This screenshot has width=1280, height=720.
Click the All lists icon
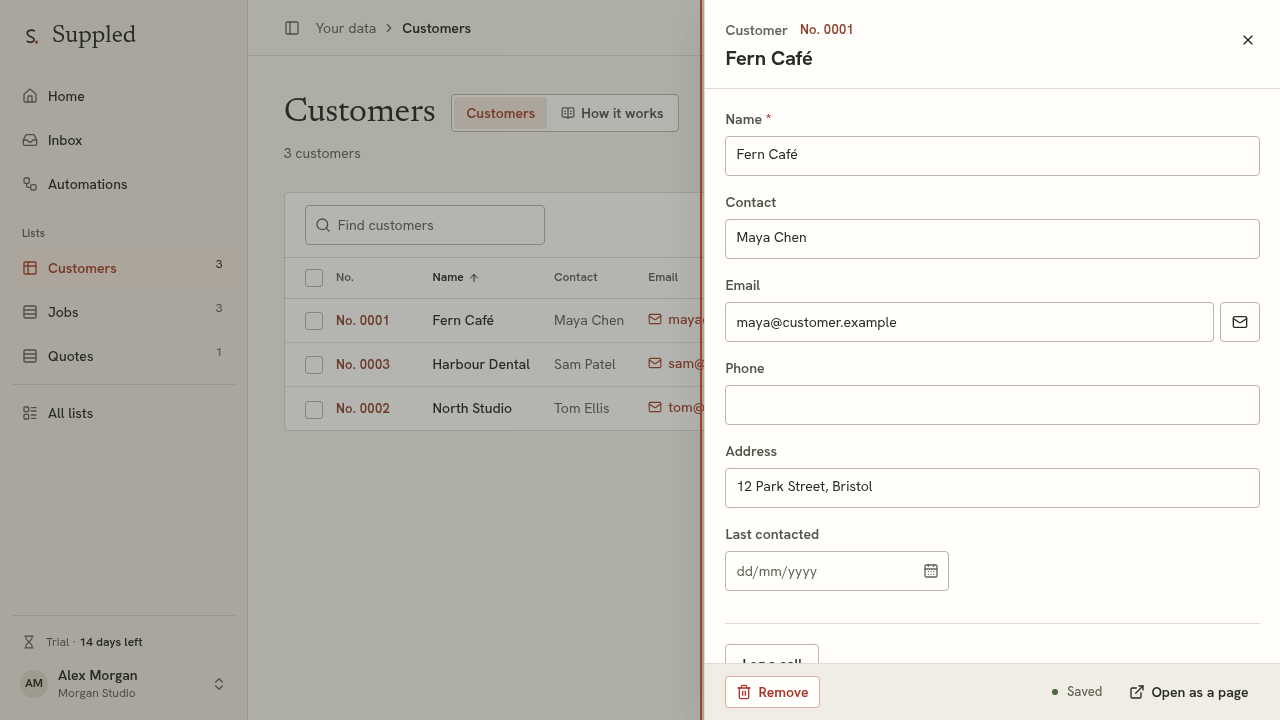coord(30,413)
